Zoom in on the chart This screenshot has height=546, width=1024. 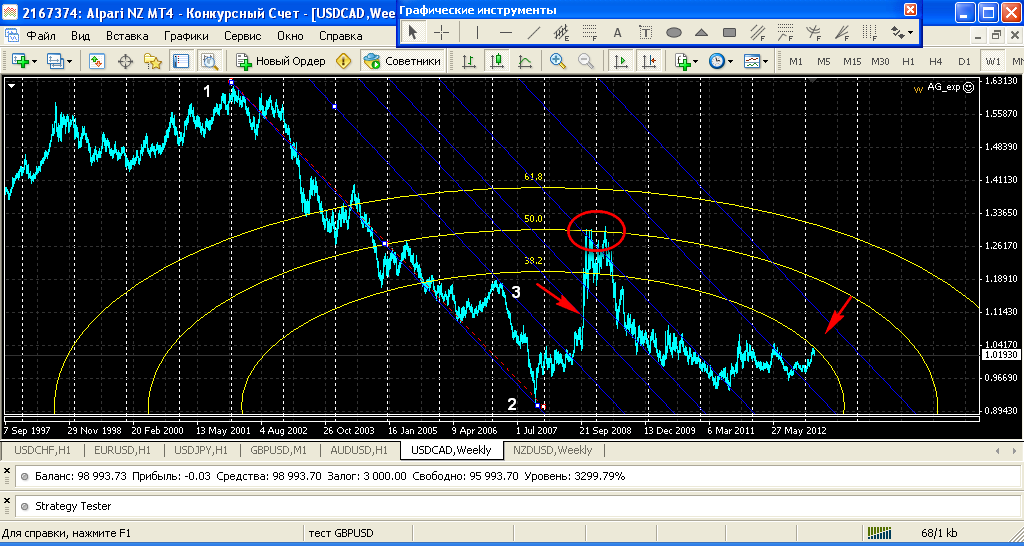[557, 61]
